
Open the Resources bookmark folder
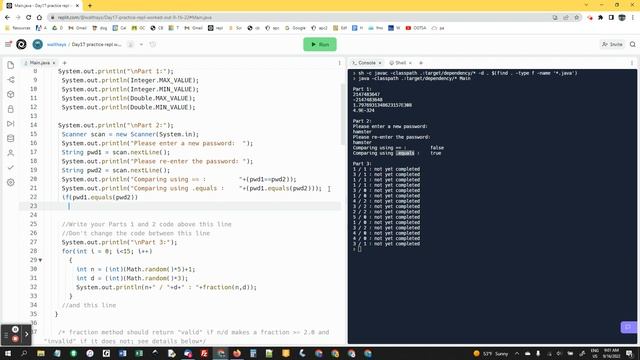(x=18, y=28)
